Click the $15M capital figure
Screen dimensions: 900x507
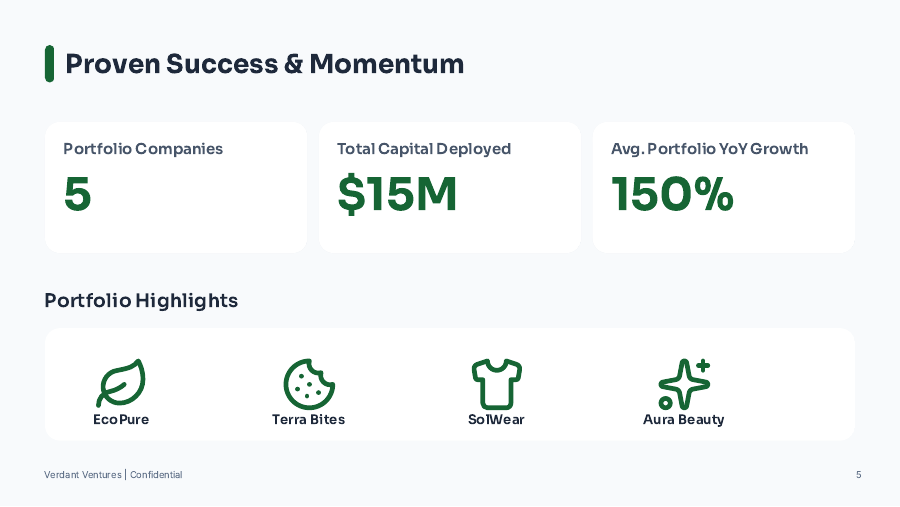(397, 195)
